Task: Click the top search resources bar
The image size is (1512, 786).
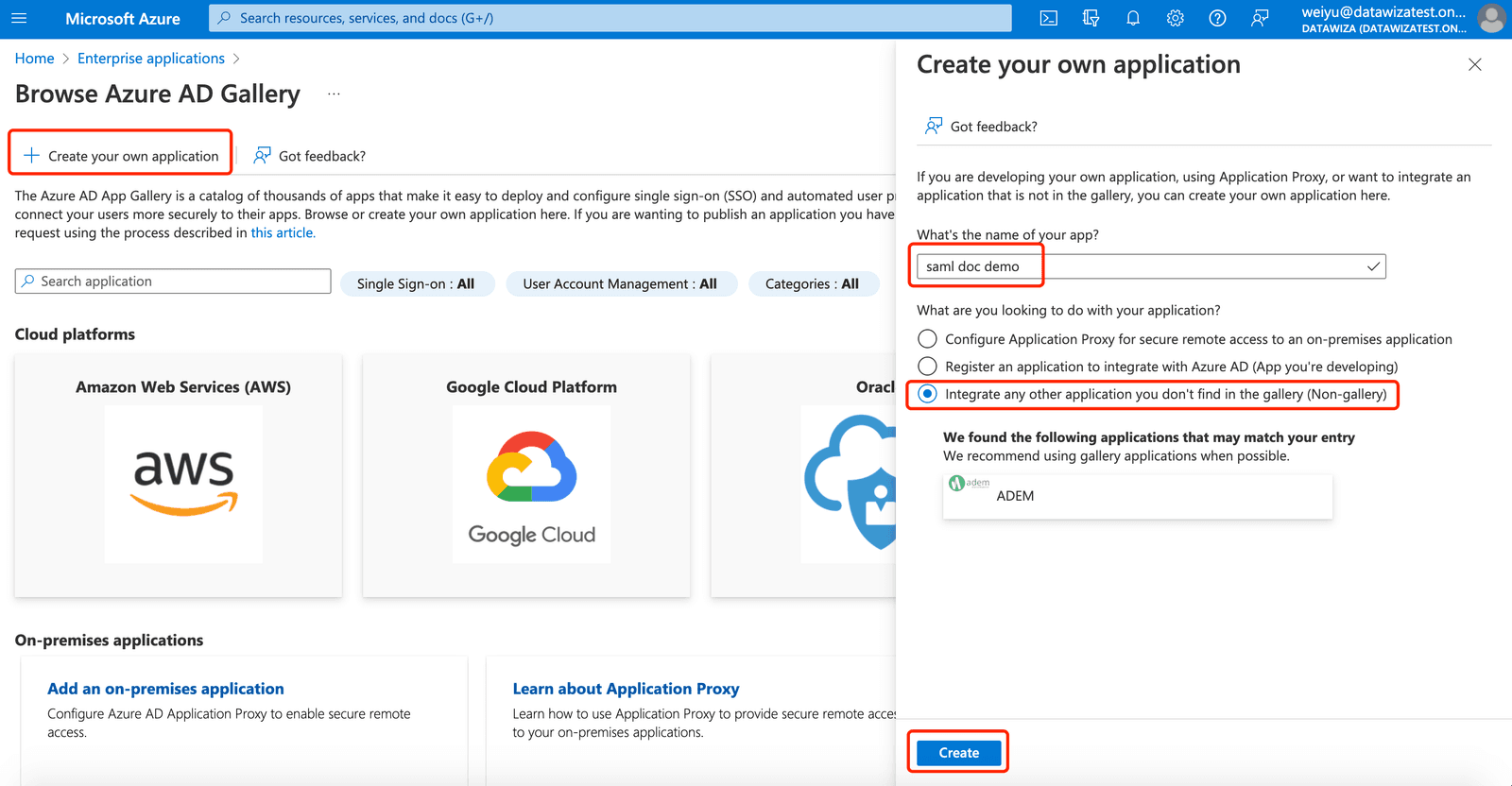Action: coord(610,18)
